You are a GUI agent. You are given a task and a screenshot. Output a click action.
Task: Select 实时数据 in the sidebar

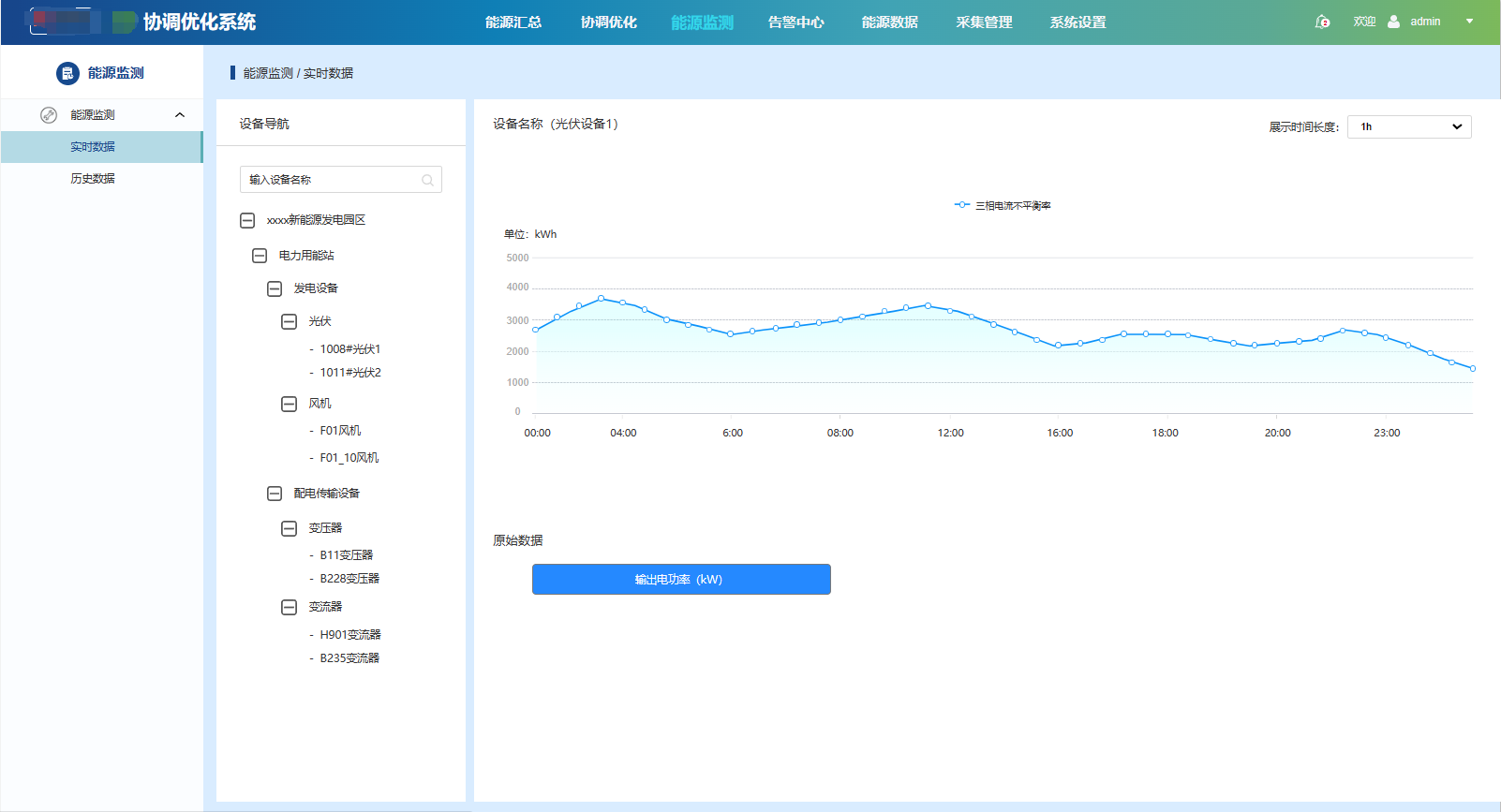click(101, 147)
